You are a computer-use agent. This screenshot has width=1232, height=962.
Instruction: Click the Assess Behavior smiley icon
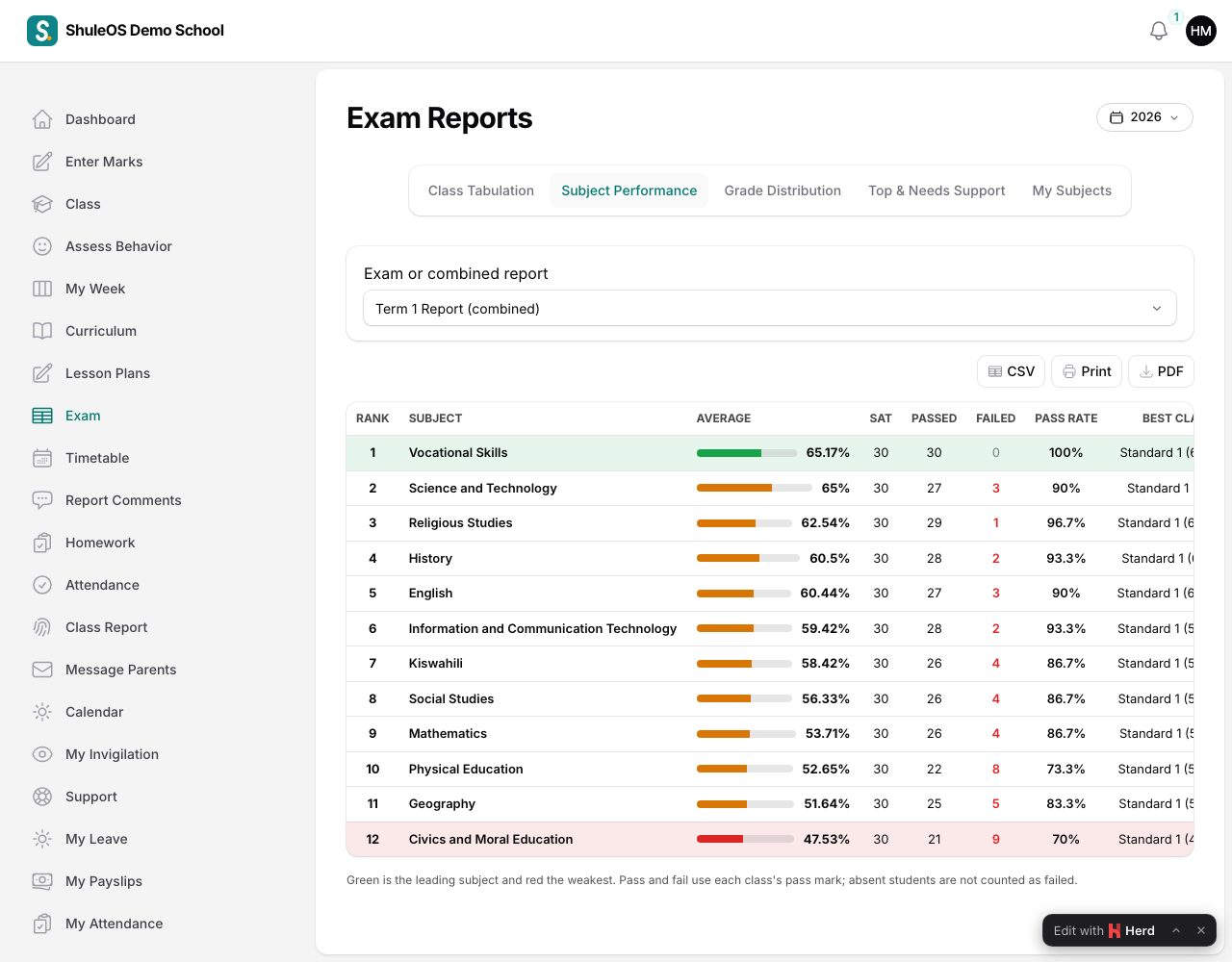[42, 246]
